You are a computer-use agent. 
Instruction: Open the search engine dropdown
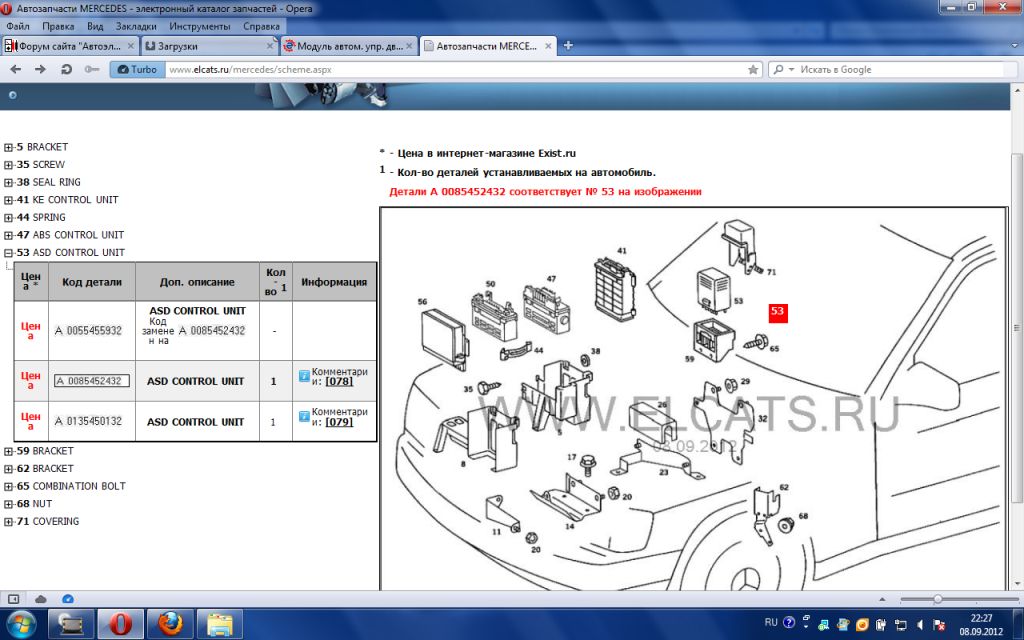pyautogui.click(x=782, y=69)
